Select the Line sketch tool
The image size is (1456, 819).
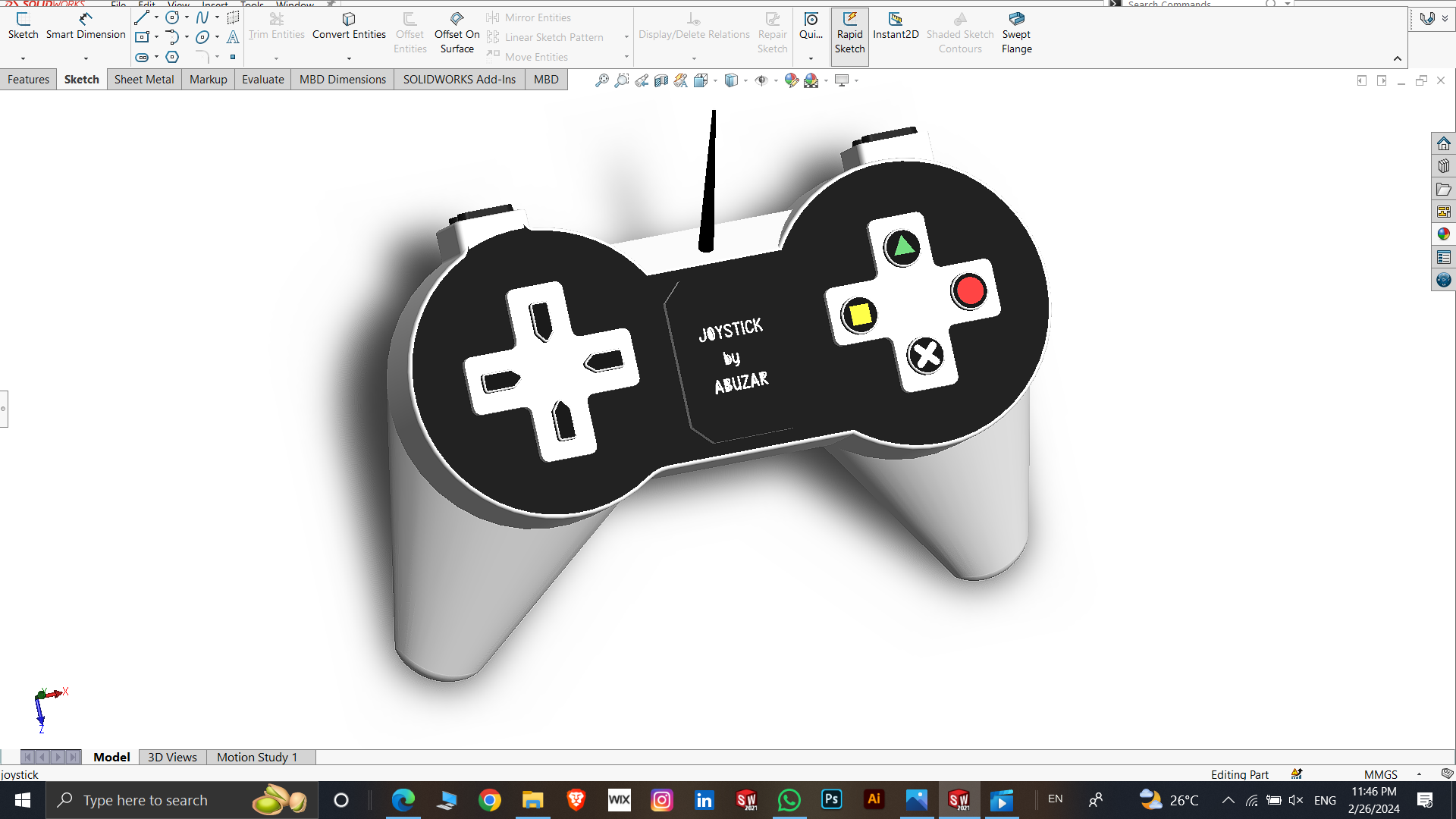coord(141,17)
